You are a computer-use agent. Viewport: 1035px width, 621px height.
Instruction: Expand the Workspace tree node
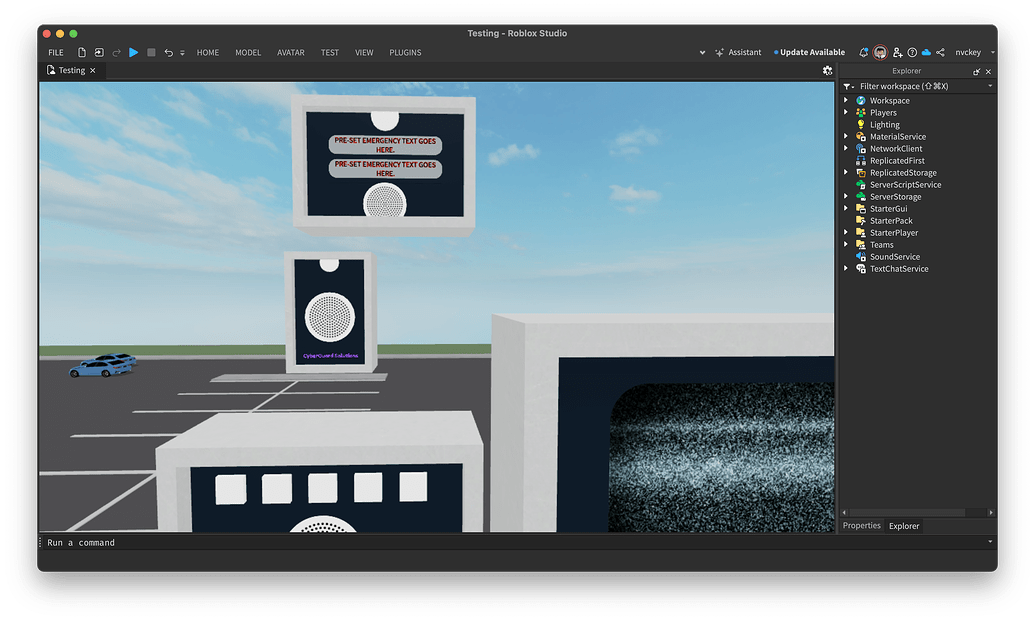pos(846,100)
